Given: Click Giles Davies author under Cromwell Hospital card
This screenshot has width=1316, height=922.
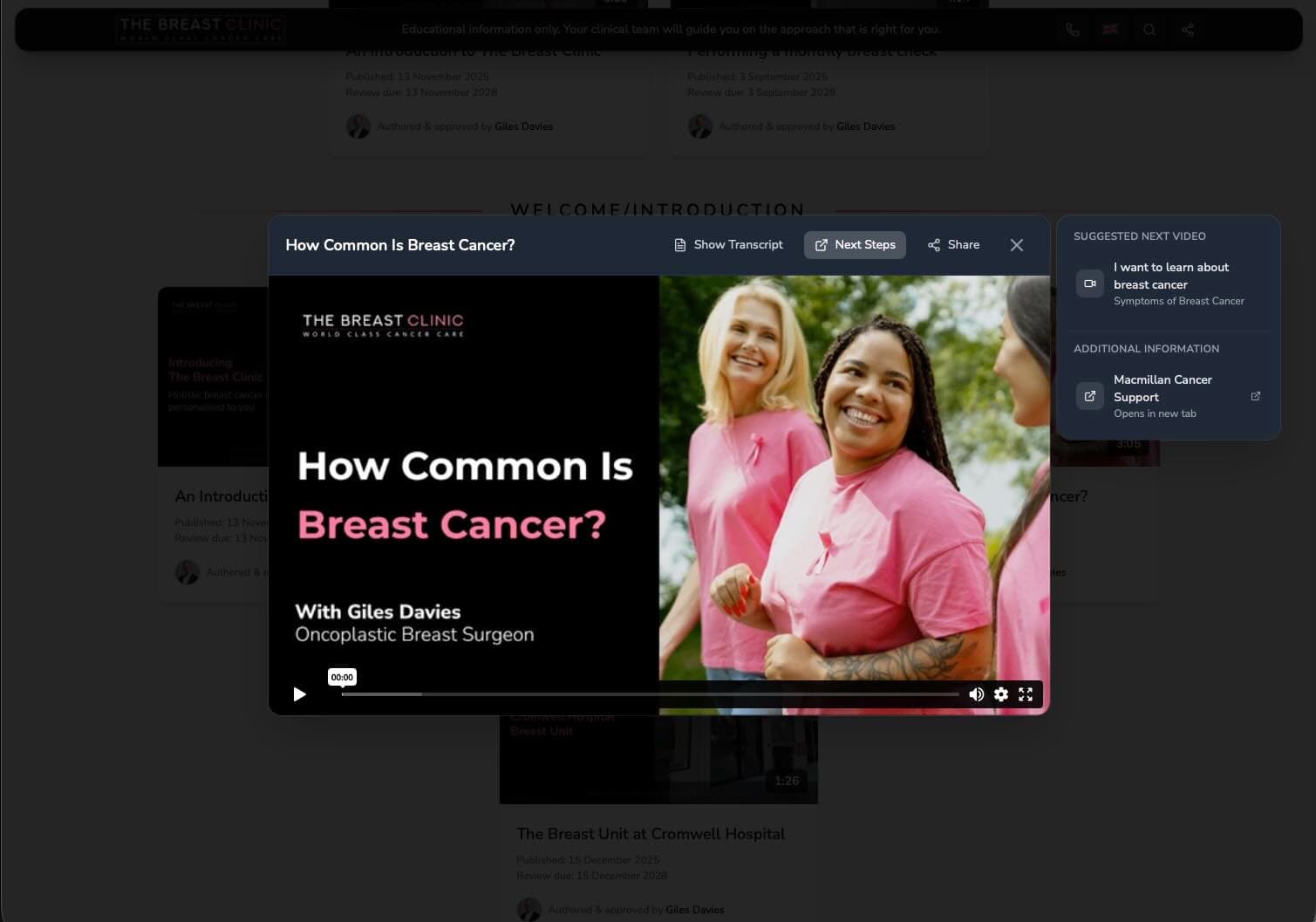Looking at the screenshot, I should 694,910.
